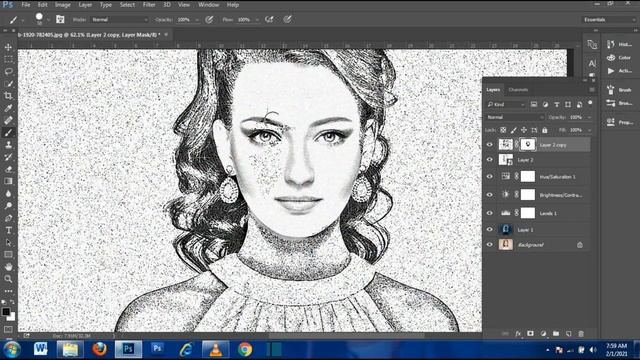The image size is (640, 360).
Task: Hide the Layer 1 layer
Action: coord(490,229)
